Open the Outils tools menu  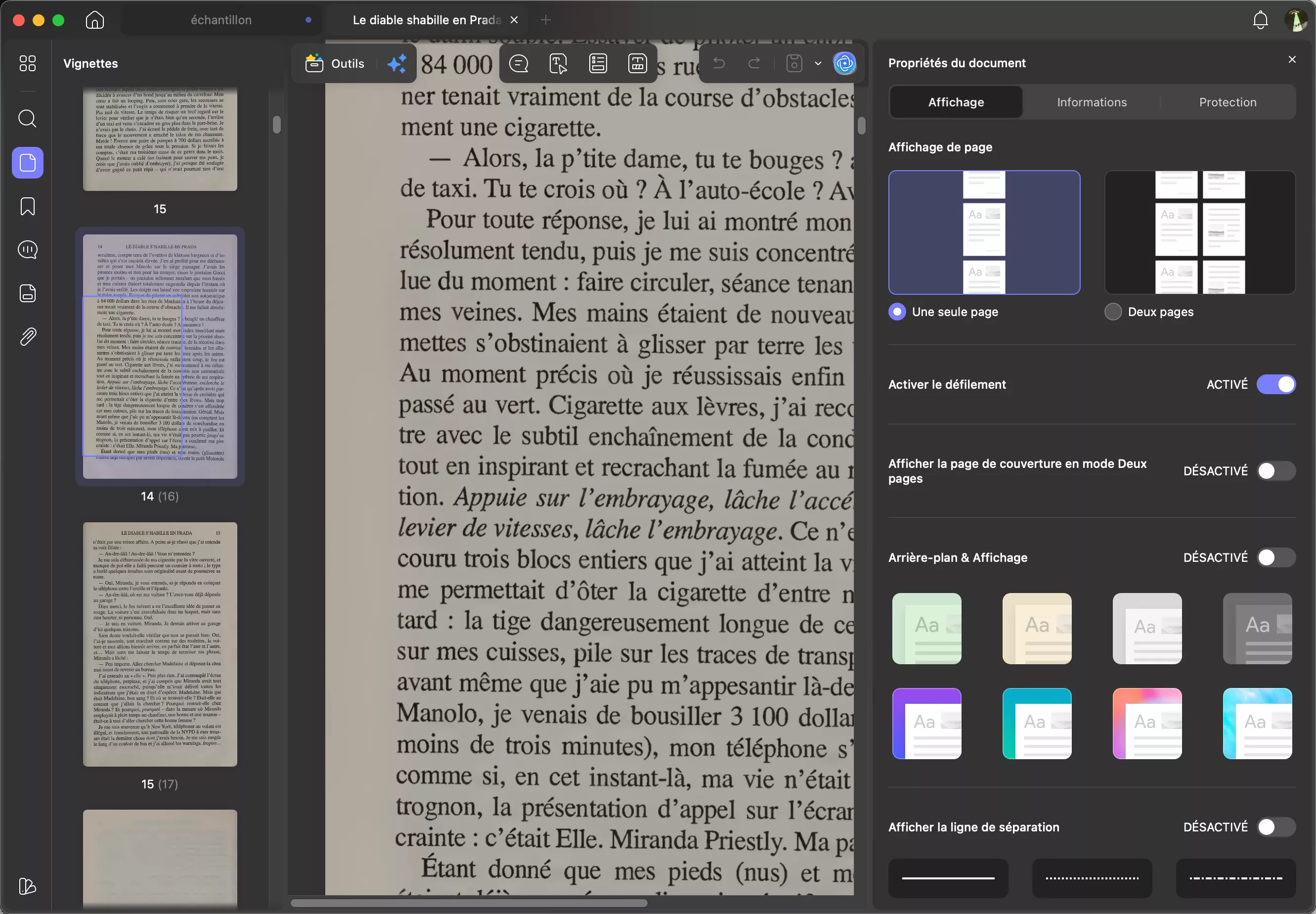coord(336,64)
